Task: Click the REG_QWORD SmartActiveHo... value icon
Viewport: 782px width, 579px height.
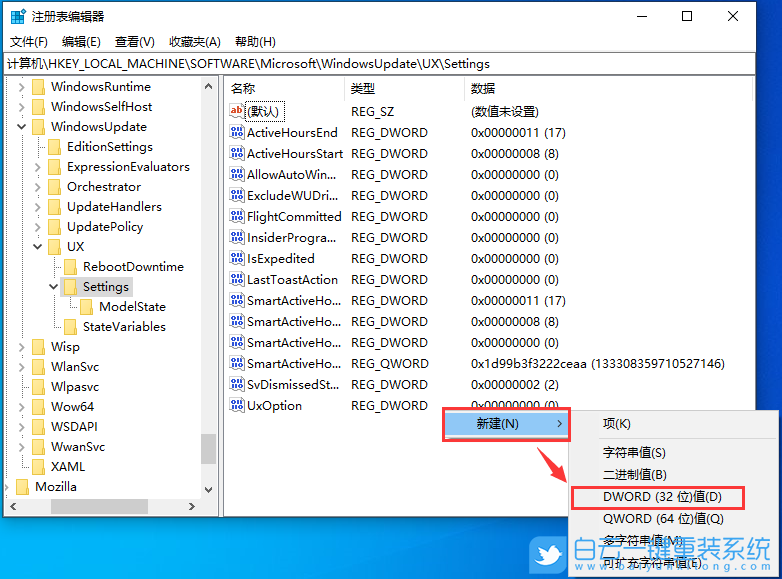Action: [x=236, y=363]
